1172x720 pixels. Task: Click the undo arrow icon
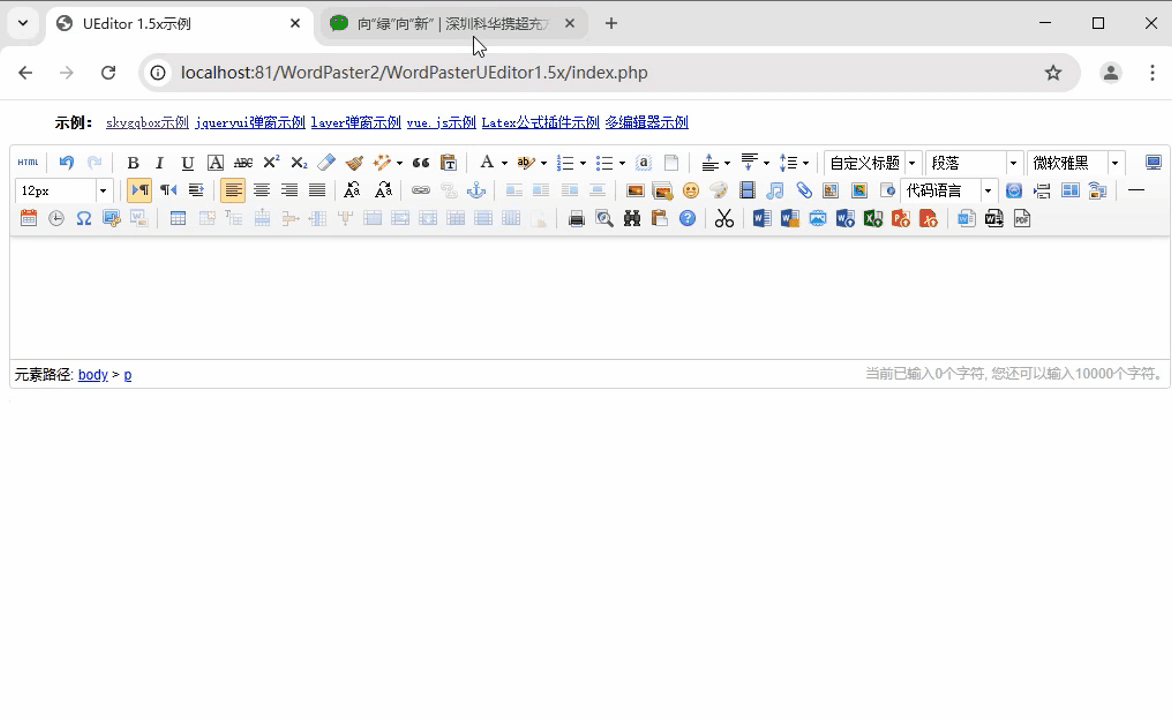click(66, 163)
